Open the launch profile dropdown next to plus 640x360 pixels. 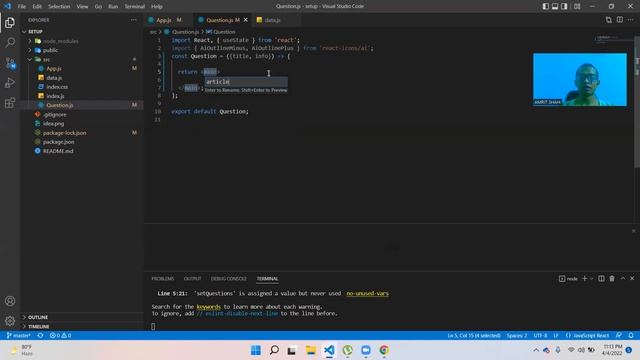[x=591, y=279]
